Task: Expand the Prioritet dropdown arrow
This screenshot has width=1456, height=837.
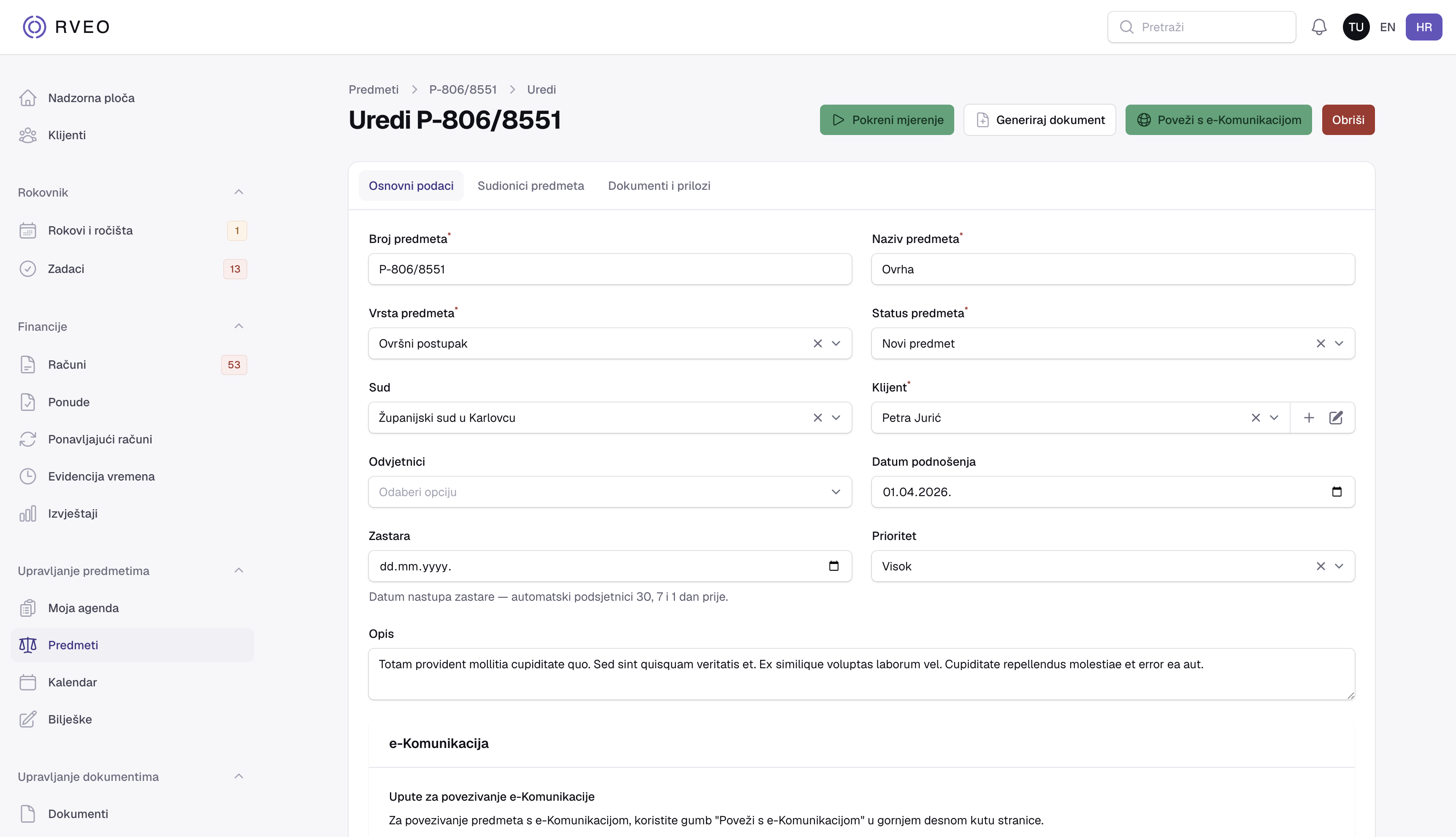Action: 1339,566
